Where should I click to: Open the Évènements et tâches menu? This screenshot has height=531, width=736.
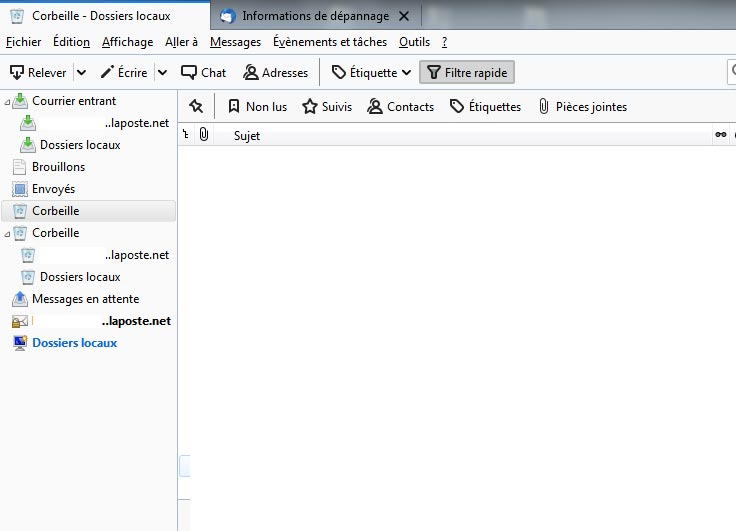click(x=330, y=42)
